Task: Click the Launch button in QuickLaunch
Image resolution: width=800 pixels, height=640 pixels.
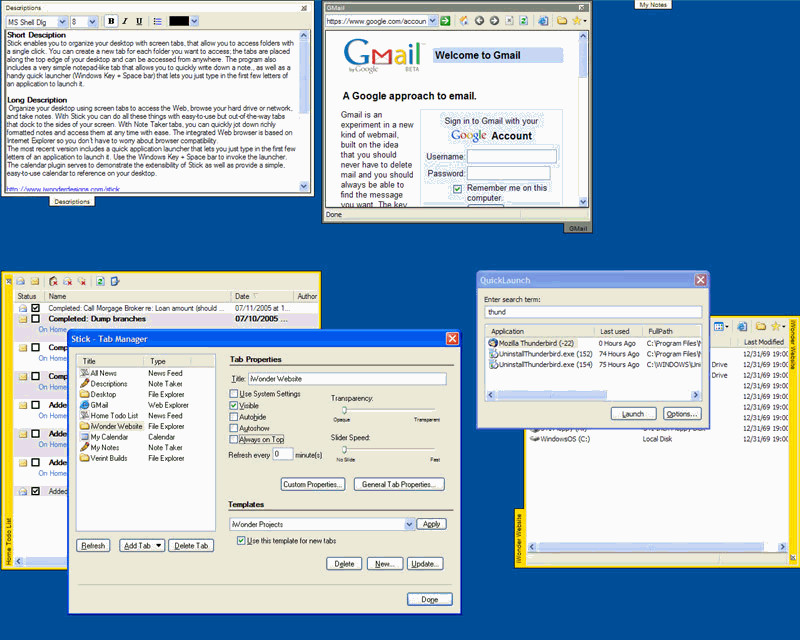Action: pos(633,414)
